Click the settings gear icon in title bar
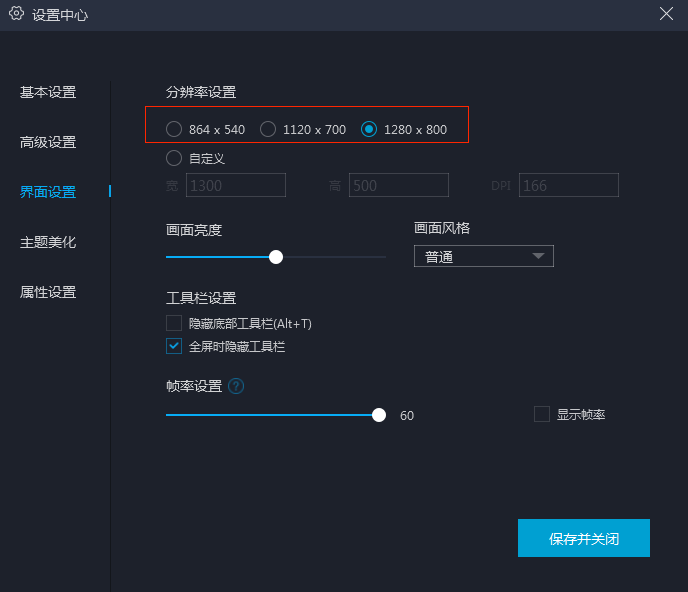This screenshot has width=688, height=592. tap(16, 14)
